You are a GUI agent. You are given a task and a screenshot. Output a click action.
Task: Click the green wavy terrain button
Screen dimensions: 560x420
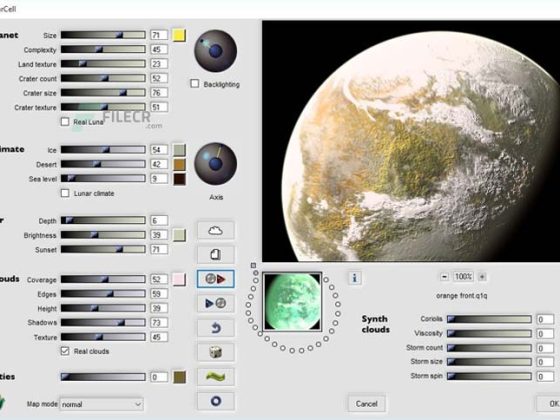(215, 376)
